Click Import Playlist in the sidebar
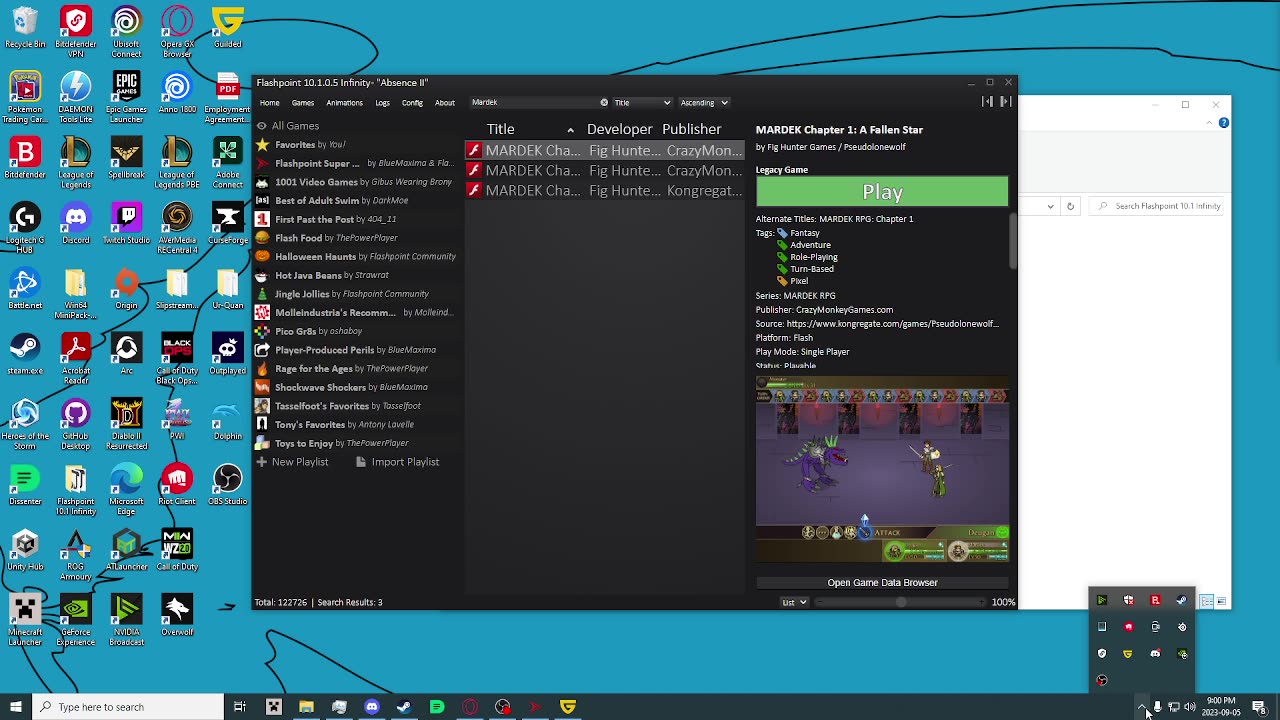This screenshot has height=720, width=1280. coord(397,462)
